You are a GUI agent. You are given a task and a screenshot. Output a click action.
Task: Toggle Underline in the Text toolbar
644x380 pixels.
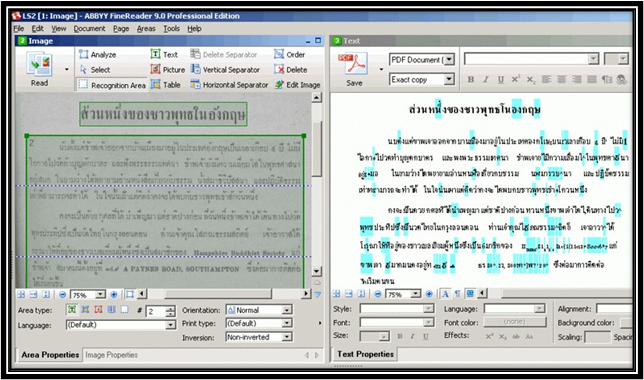501,80
